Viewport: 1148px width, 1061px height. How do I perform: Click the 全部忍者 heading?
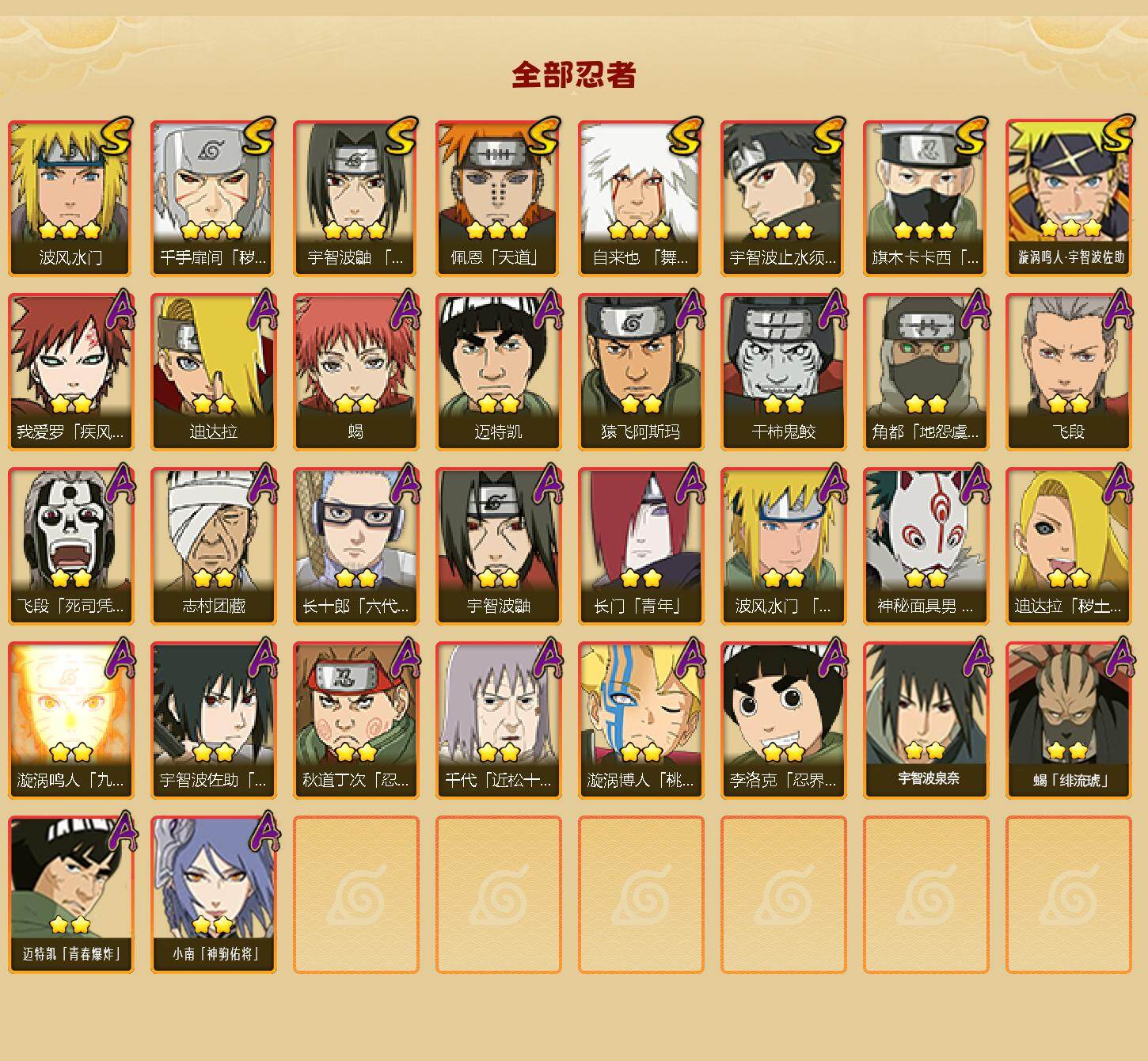click(574, 75)
